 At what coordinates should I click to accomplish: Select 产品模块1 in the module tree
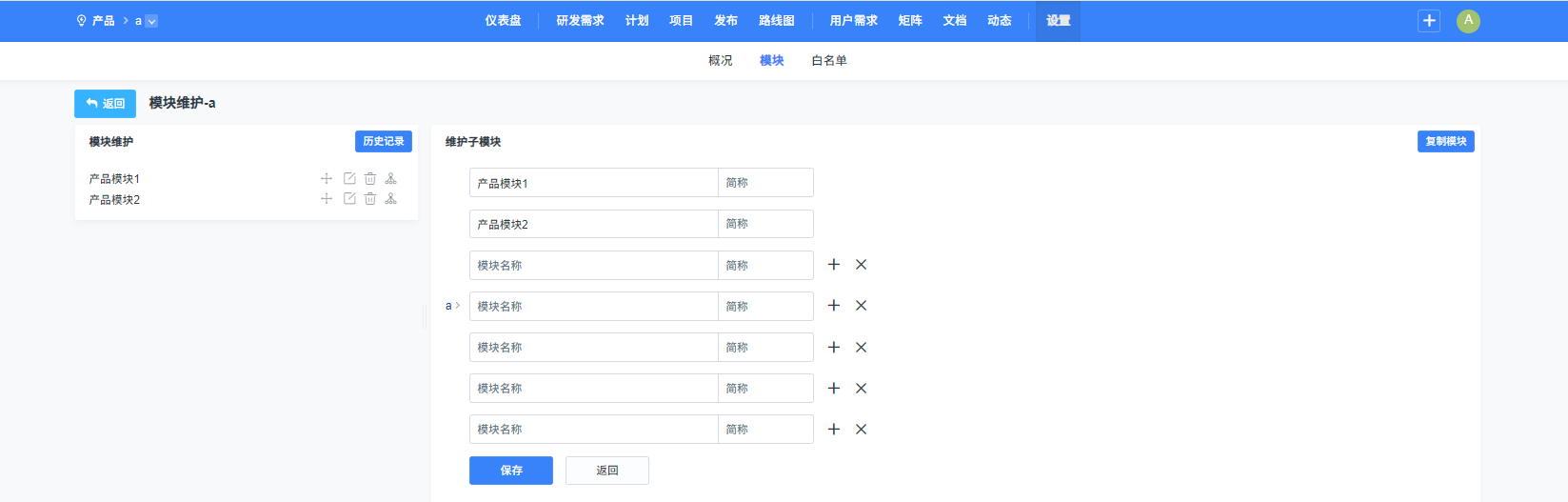click(x=114, y=179)
